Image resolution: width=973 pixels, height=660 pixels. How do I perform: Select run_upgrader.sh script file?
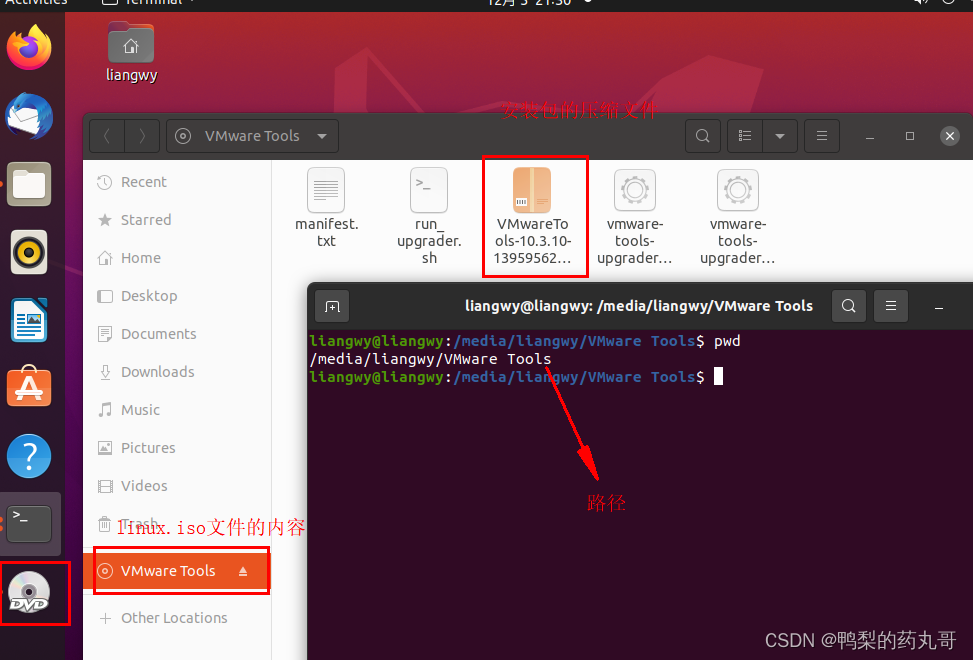429,216
